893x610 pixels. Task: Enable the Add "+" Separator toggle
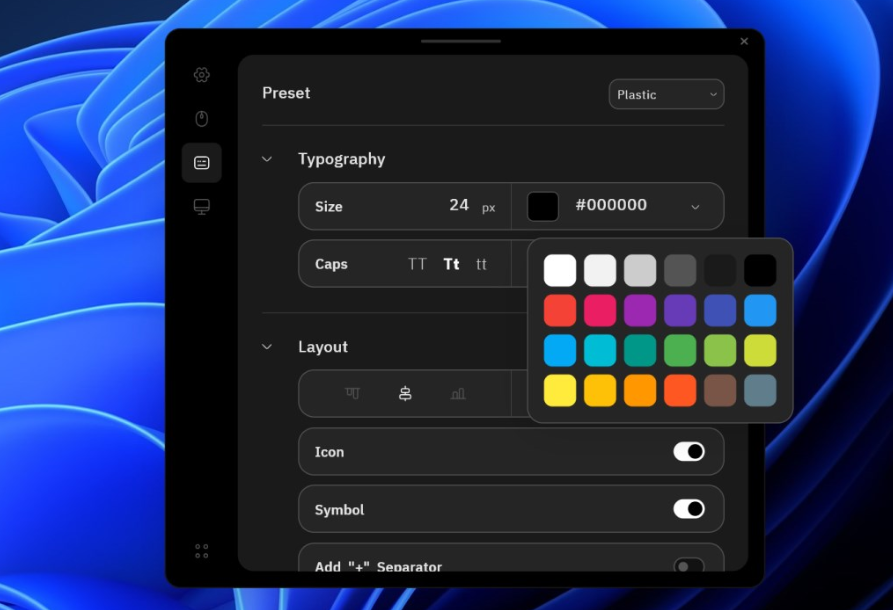689,566
